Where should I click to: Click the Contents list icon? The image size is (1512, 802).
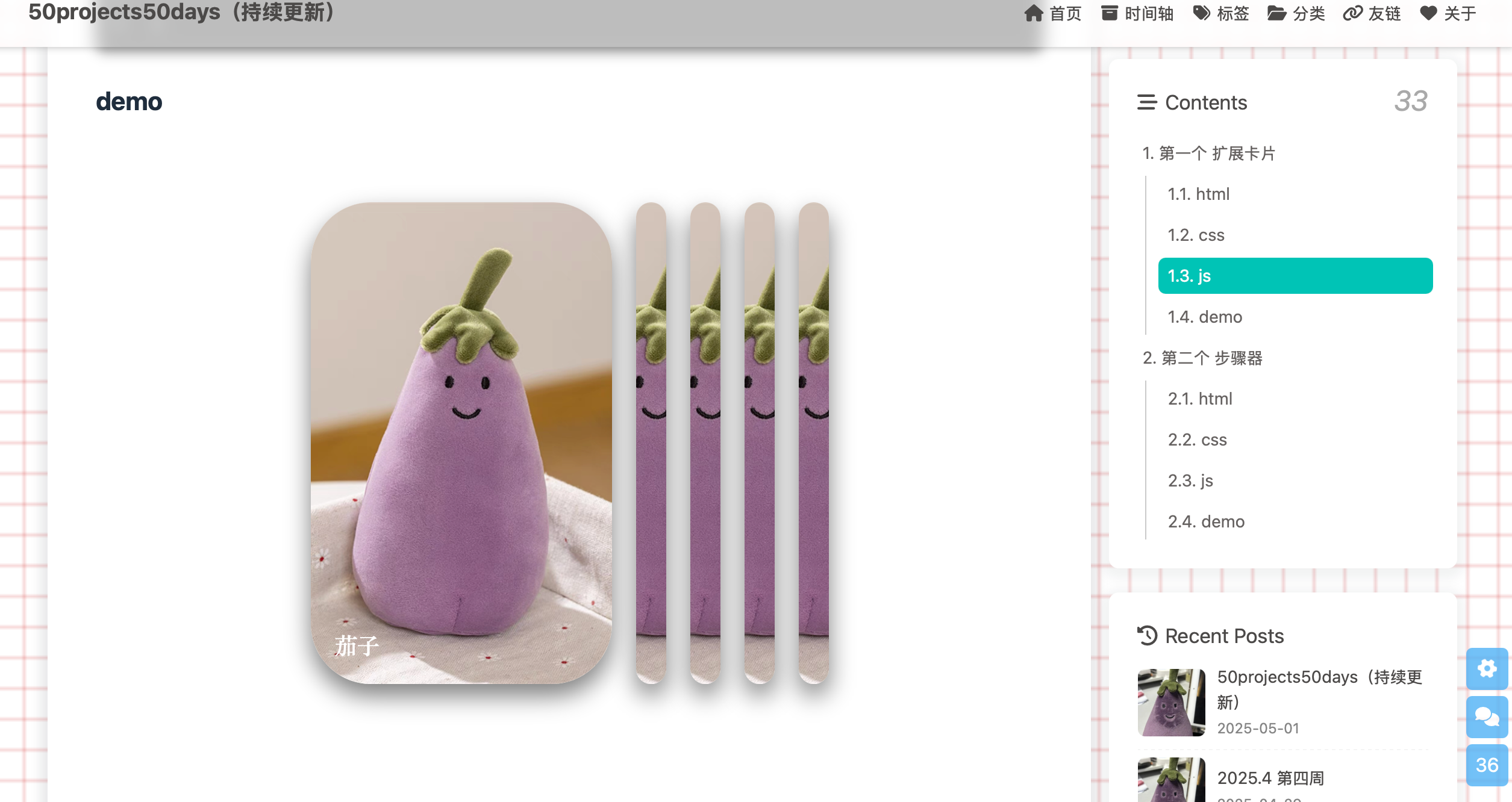1147,102
